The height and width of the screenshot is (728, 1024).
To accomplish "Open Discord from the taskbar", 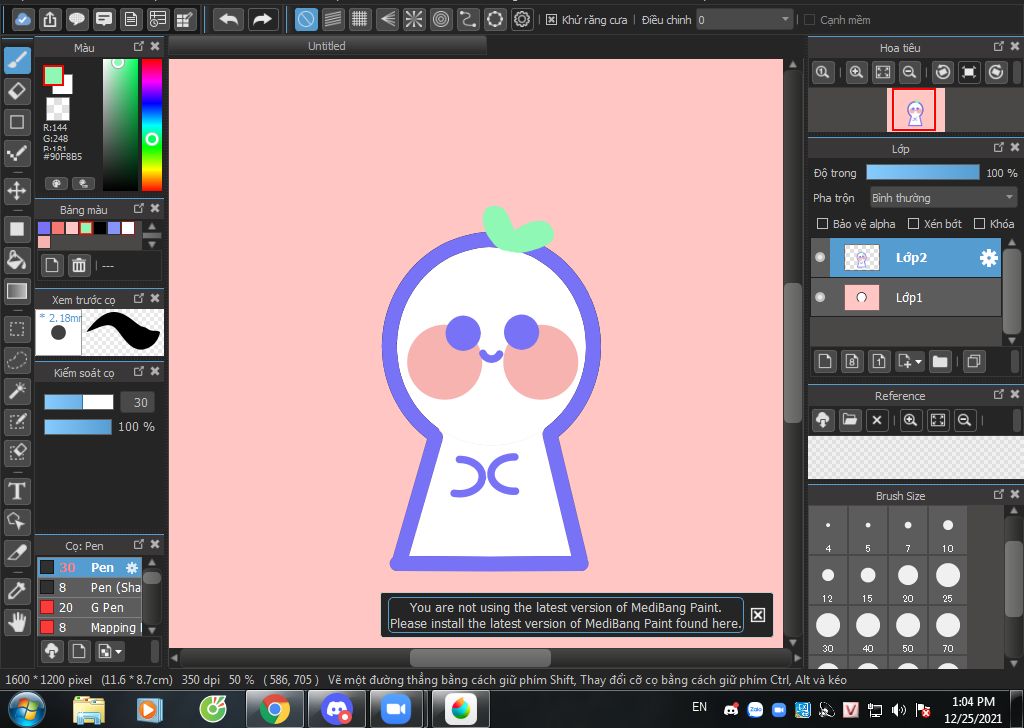I will pyautogui.click(x=336, y=709).
